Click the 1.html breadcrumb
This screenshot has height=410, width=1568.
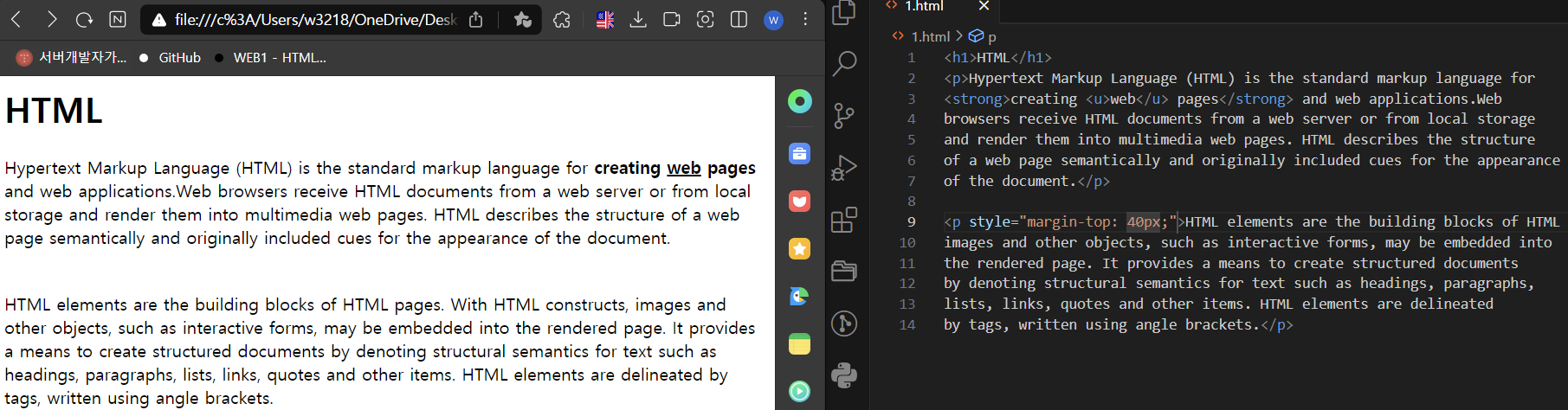click(930, 36)
